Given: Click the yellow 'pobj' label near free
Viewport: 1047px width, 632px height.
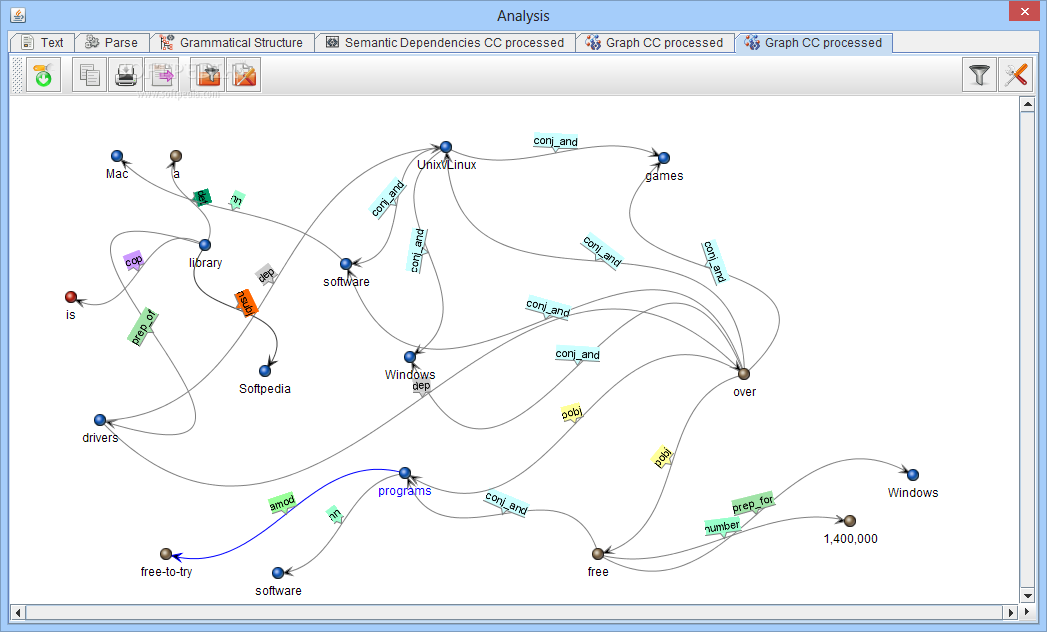Looking at the screenshot, I should 662,457.
